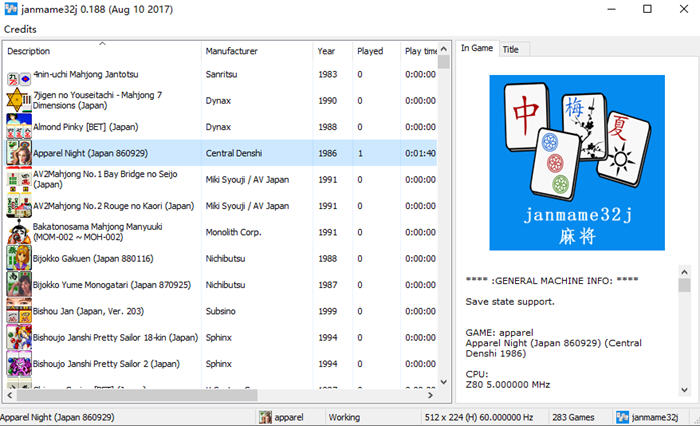This screenshot has width=700, height=426.
Task: Click the 4nin-uchi Mahjong Jantotsu game icon
Action: click(19, 79)
